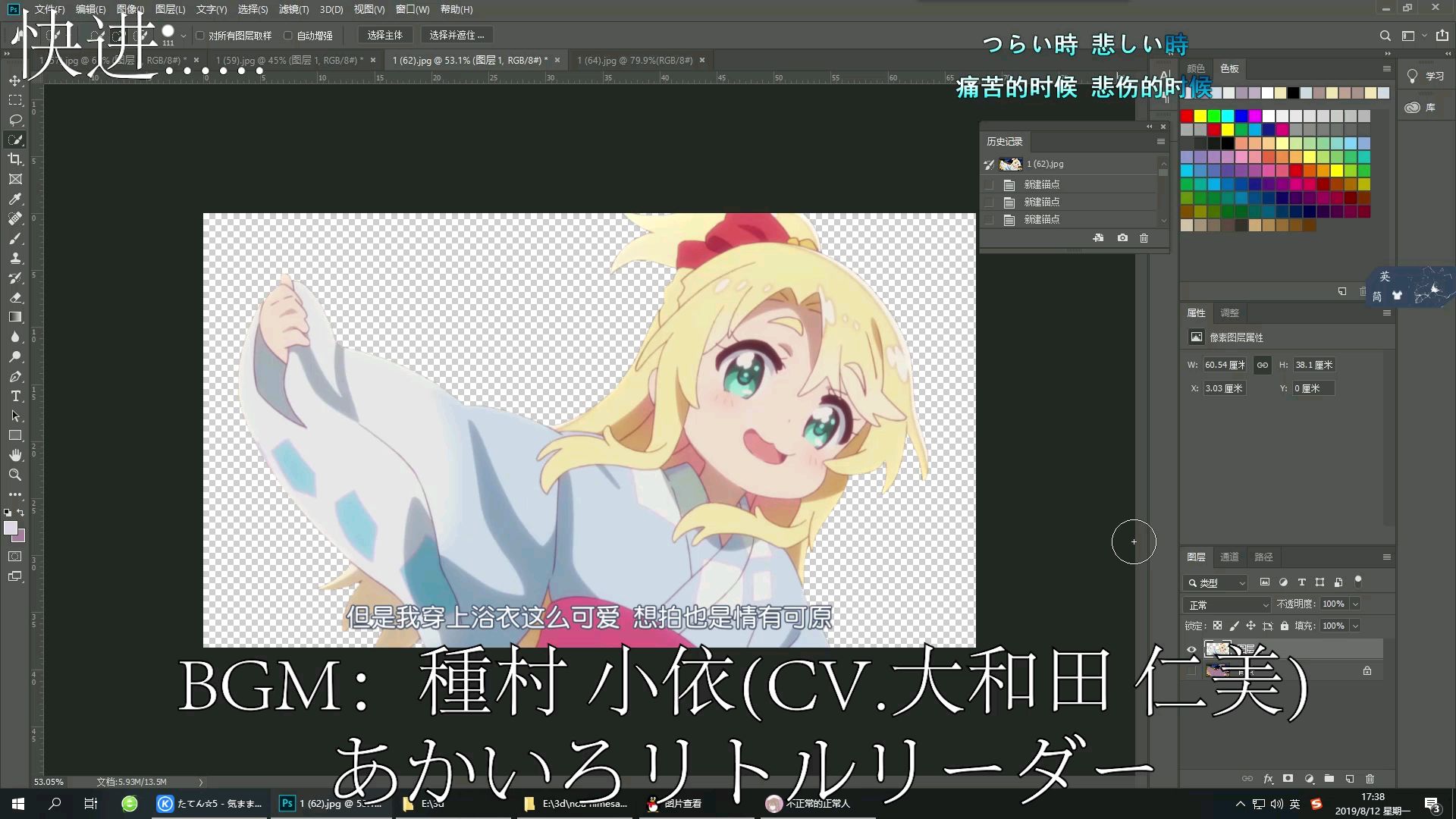Image resolution: width=1456 pixels, height=819 pixels.
Task: Select the Path Selection tool
Action: 15,416
